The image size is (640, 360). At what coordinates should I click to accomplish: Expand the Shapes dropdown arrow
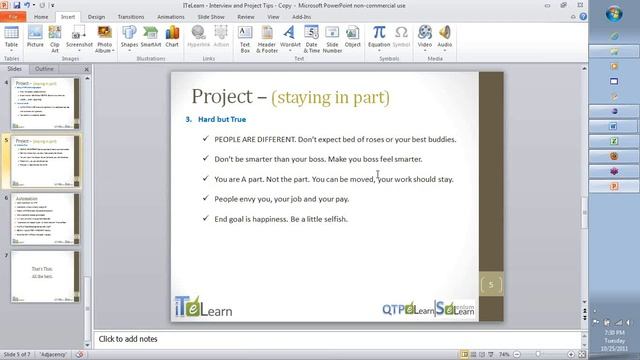[129, 51]
